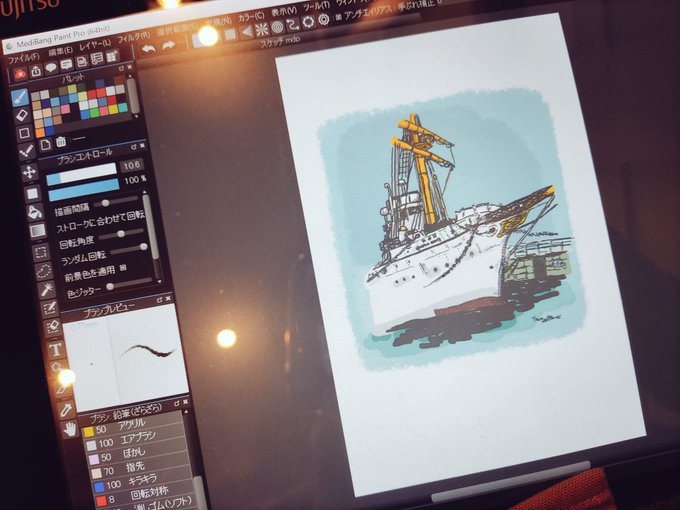The image size is (680, 510).
Task: Select the Brush tool
Action: coord(20,98)
